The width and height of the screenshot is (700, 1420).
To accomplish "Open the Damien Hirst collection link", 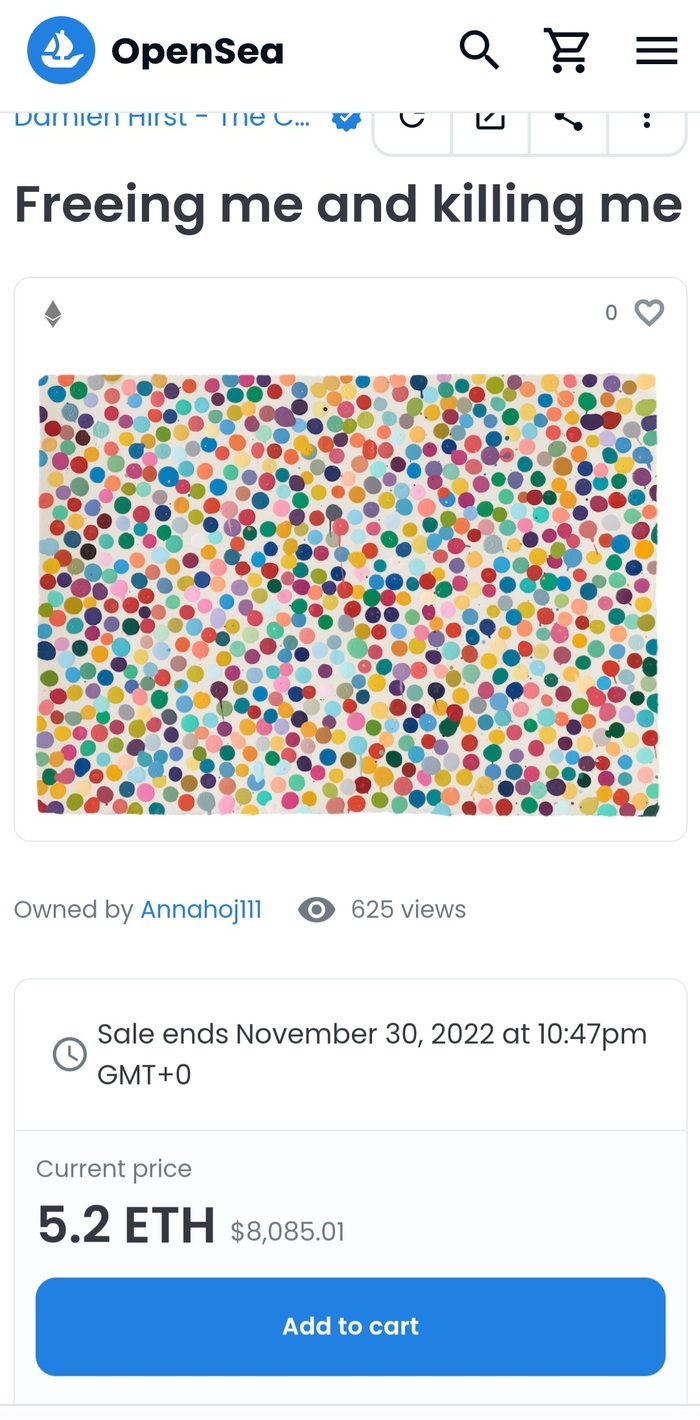I will [162, 120].
